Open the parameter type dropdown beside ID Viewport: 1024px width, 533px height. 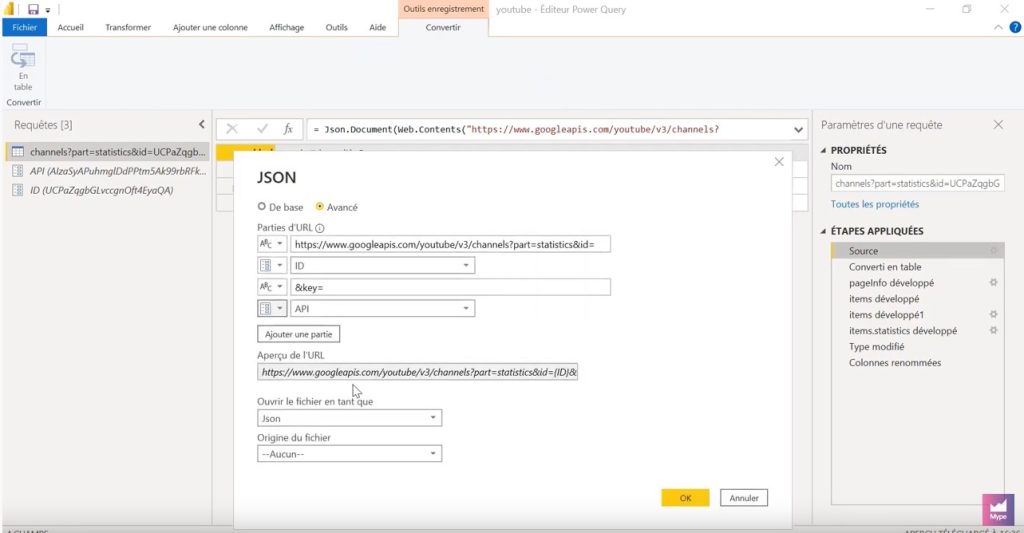tap(272, 265)
